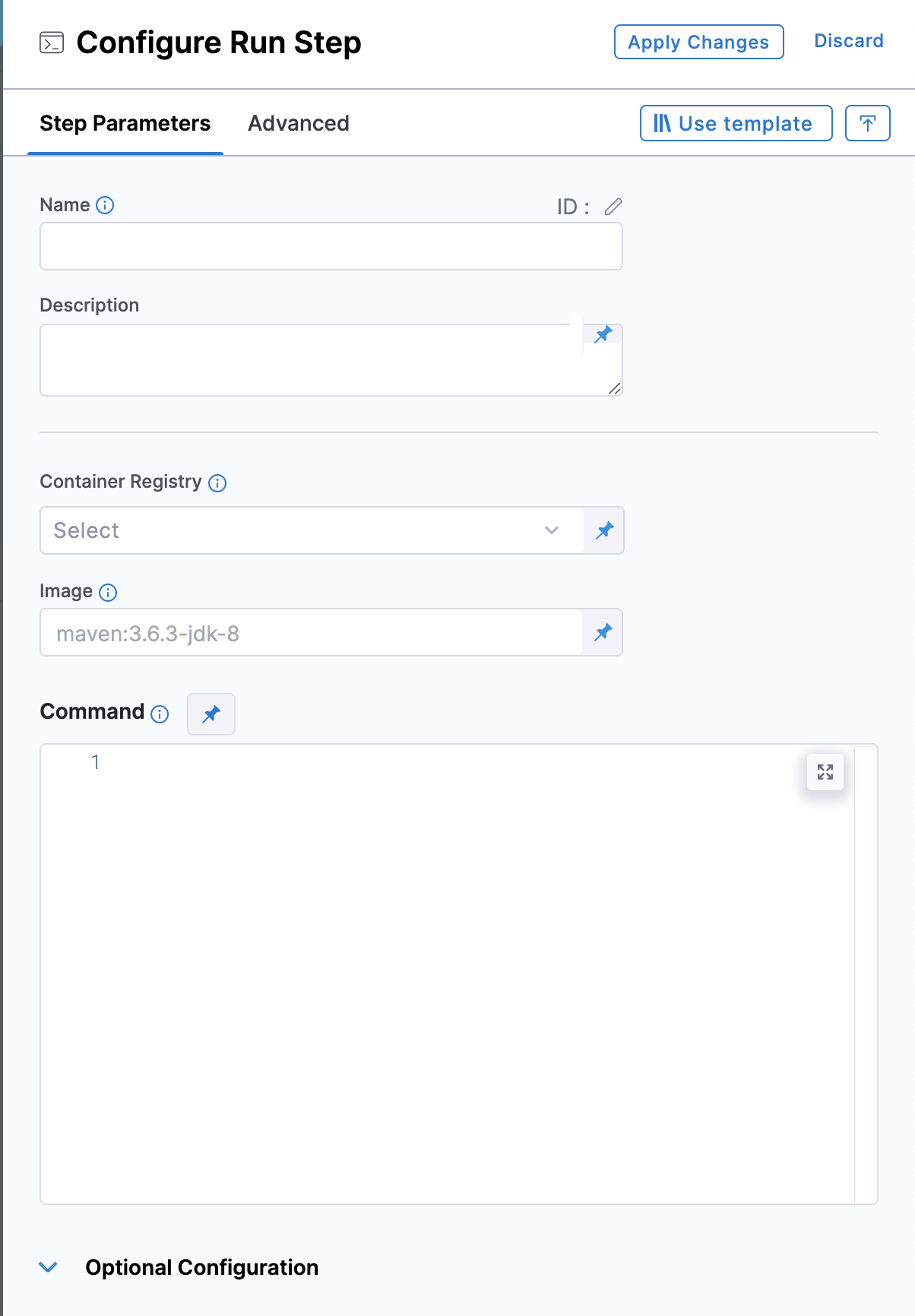
Task: Click into the Image text field
Action: point(311,633)
